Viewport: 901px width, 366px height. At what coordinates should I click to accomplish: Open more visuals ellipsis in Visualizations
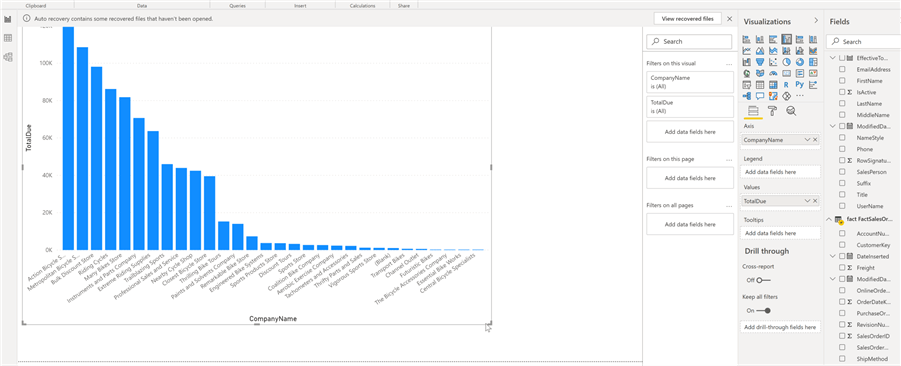point(800,95)
